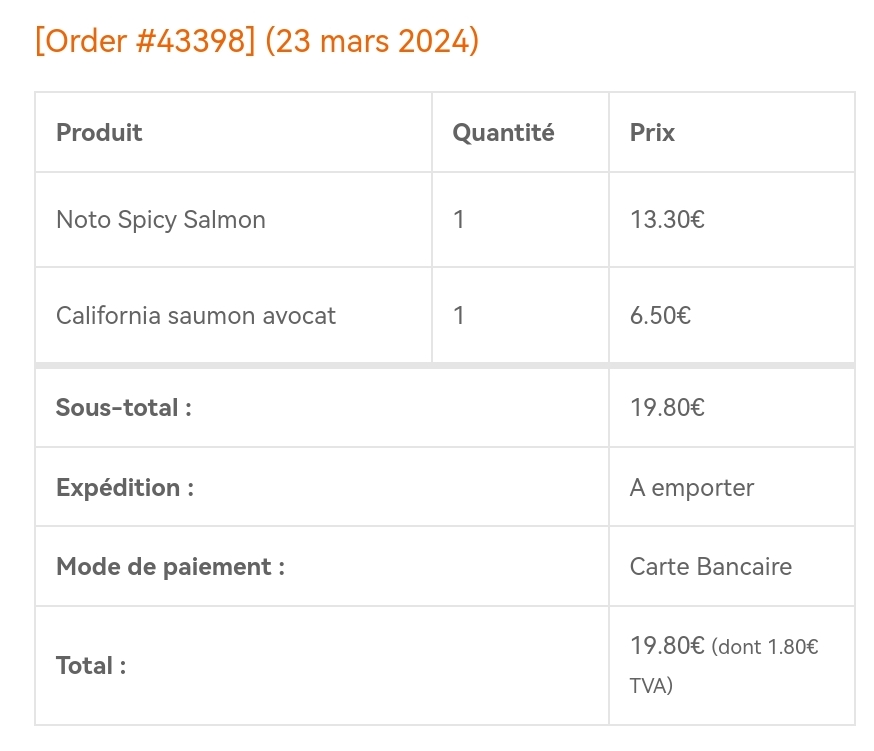Click the Expédition label
This screenshot has width=874, height=751.
pos(125,488)
